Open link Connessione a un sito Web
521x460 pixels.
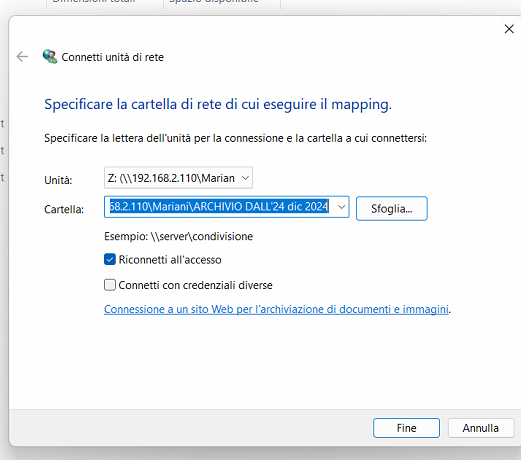[x=276, y=309]
